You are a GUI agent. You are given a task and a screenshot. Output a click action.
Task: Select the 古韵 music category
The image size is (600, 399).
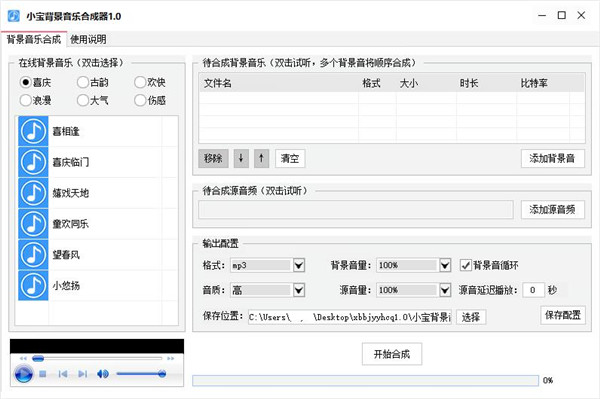pyautogui.click(x=93, y=82)
